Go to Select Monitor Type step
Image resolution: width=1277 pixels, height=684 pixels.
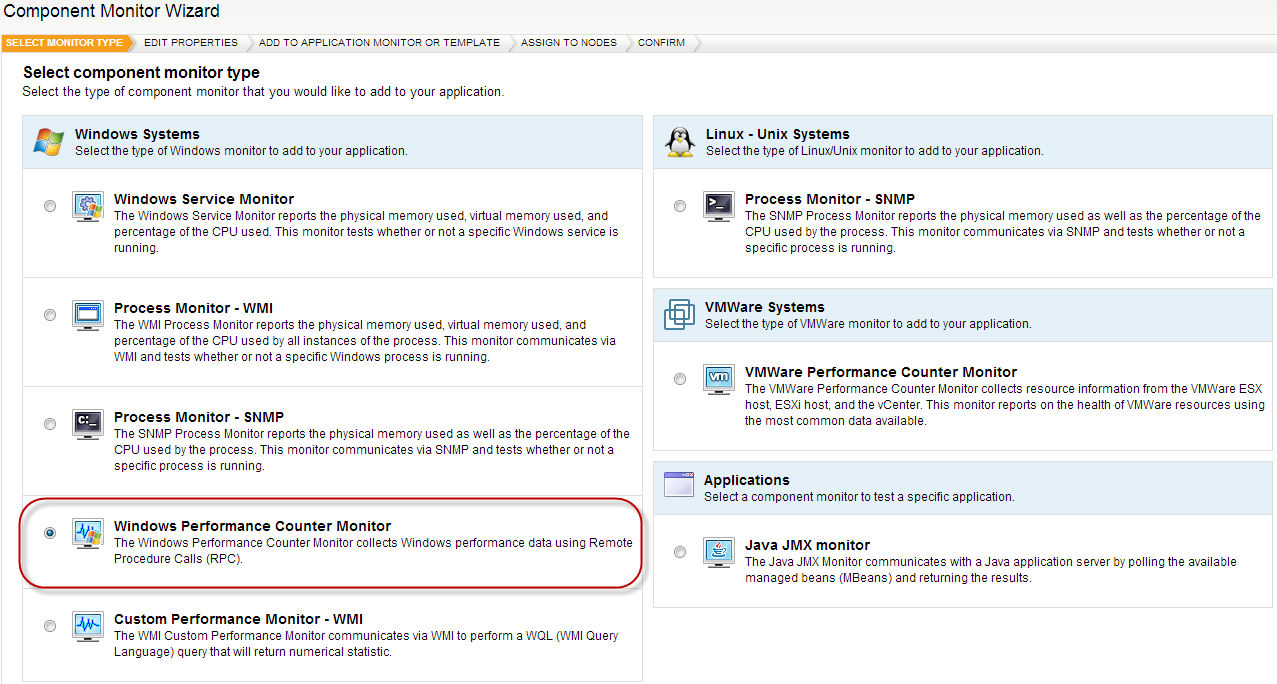[x=66, y=43]
